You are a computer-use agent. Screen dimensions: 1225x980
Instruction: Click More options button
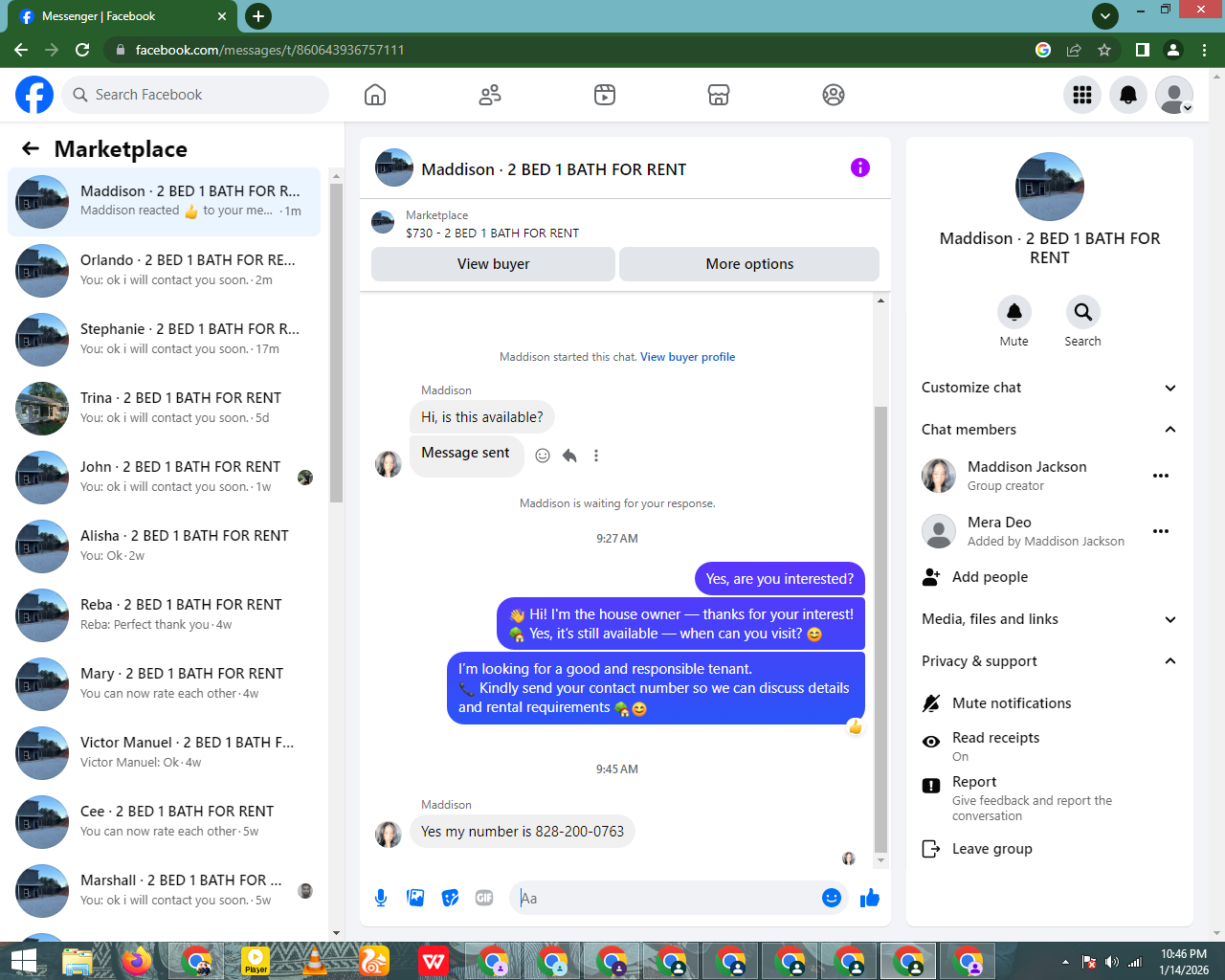click(749, 264)
